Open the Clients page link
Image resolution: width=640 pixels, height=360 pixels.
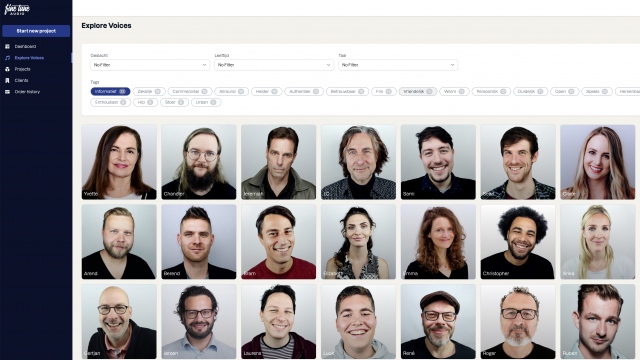[21, 80]
